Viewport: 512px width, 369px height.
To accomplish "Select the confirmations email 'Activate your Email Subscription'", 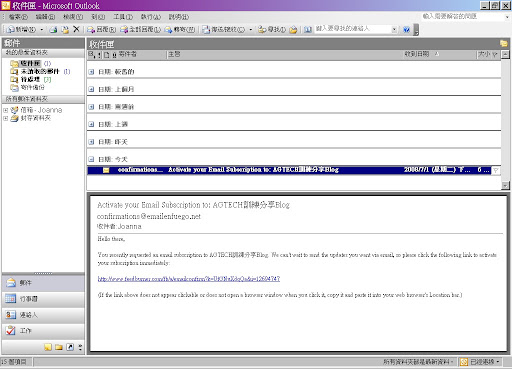I will 289,170.
